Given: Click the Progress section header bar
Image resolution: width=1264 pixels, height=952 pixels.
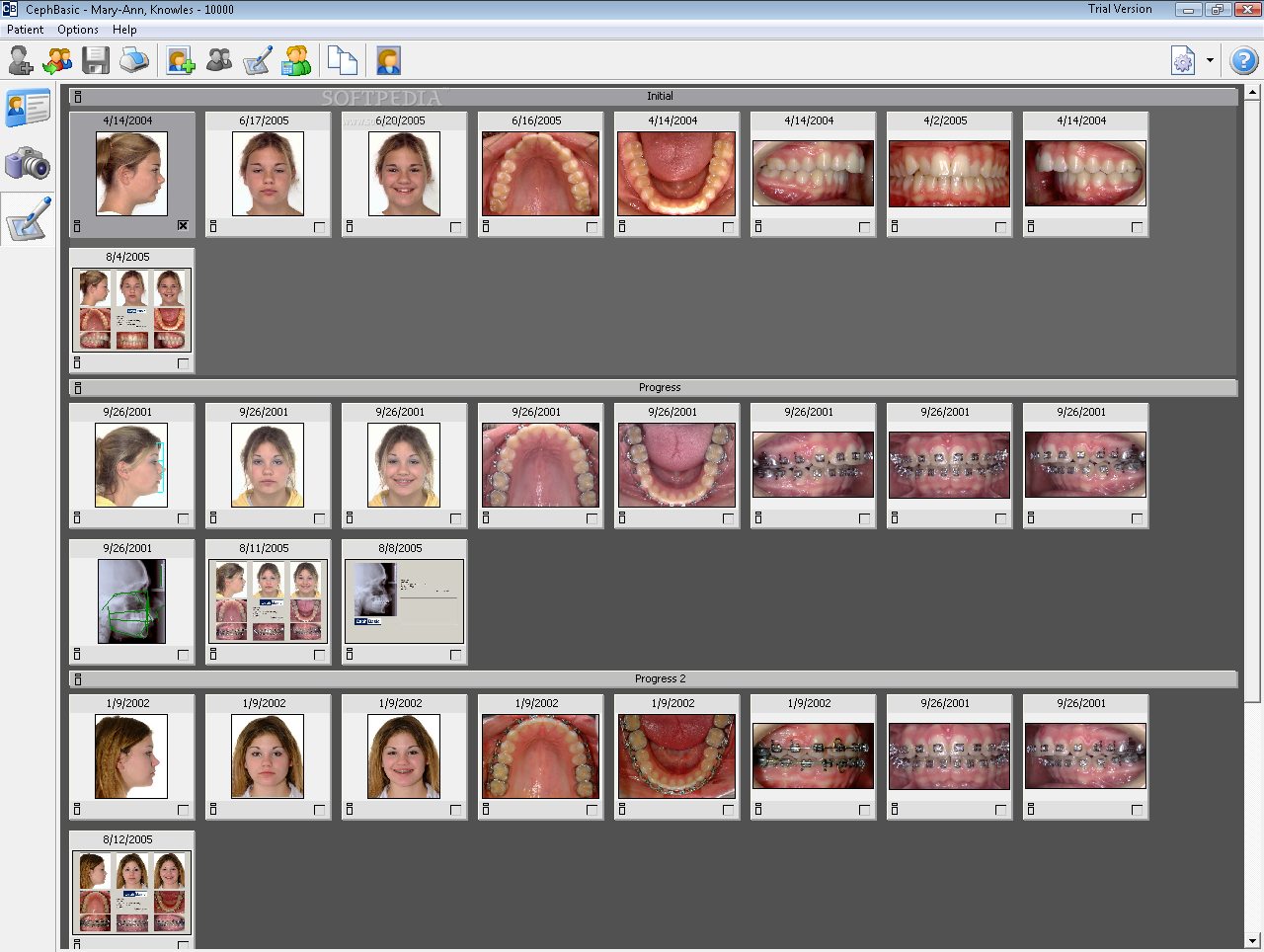Looking at the screenshot, I should tap(654, 387).
